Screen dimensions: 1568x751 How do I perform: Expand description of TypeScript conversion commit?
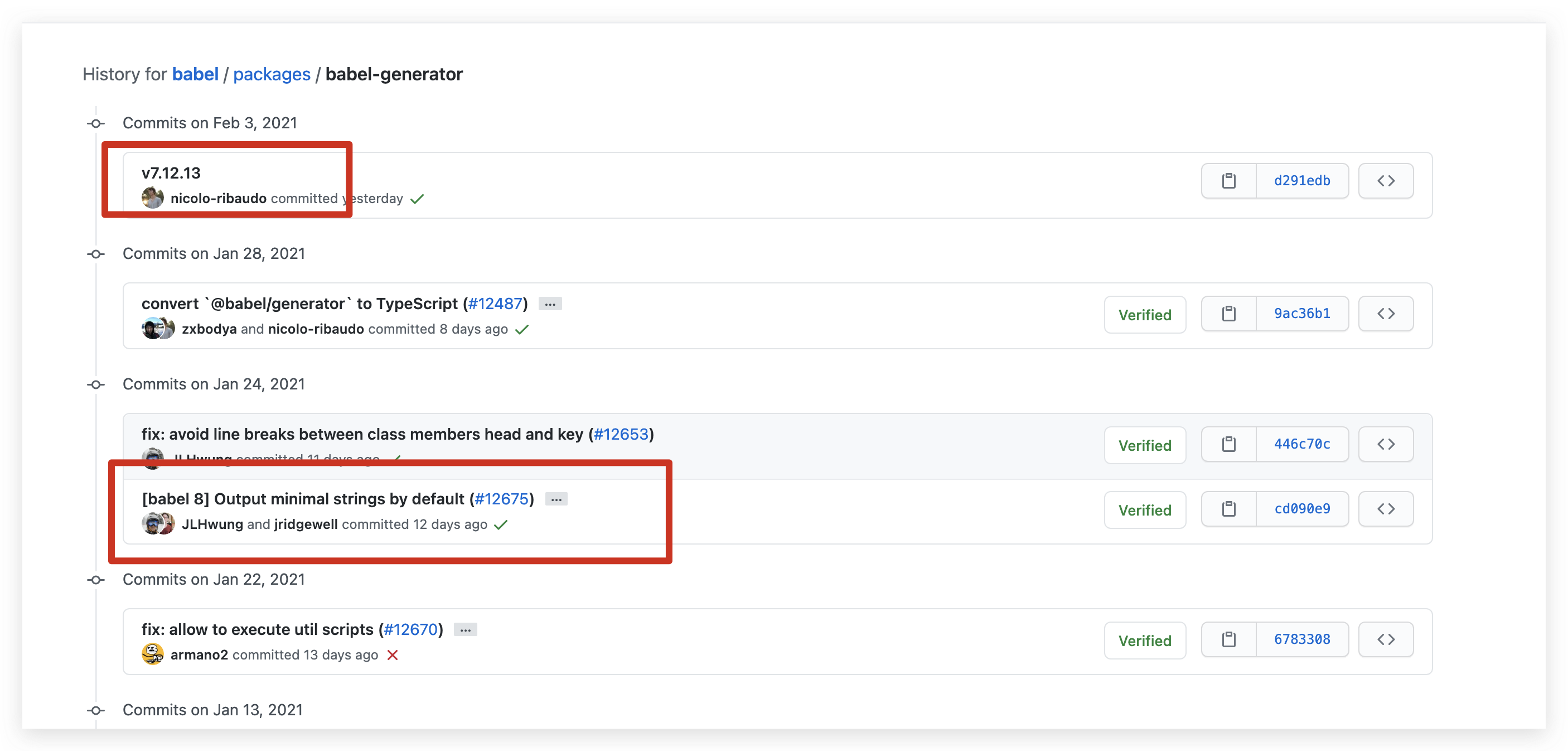(x=550, y=304)
